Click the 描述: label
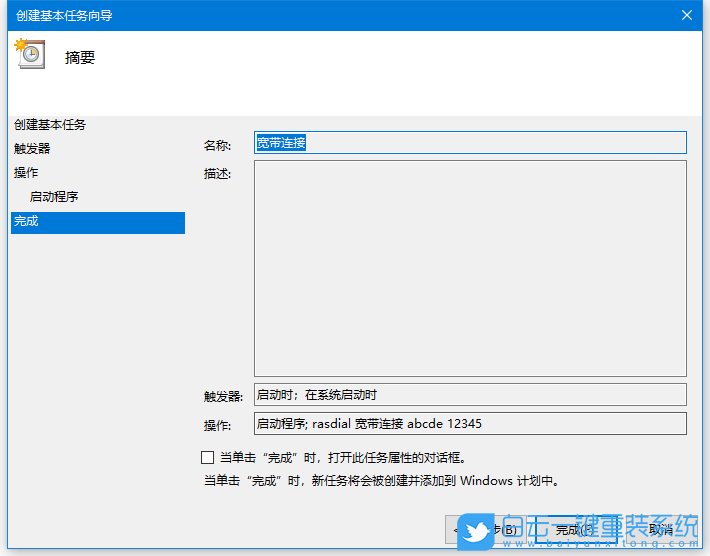 coord(217,173)
